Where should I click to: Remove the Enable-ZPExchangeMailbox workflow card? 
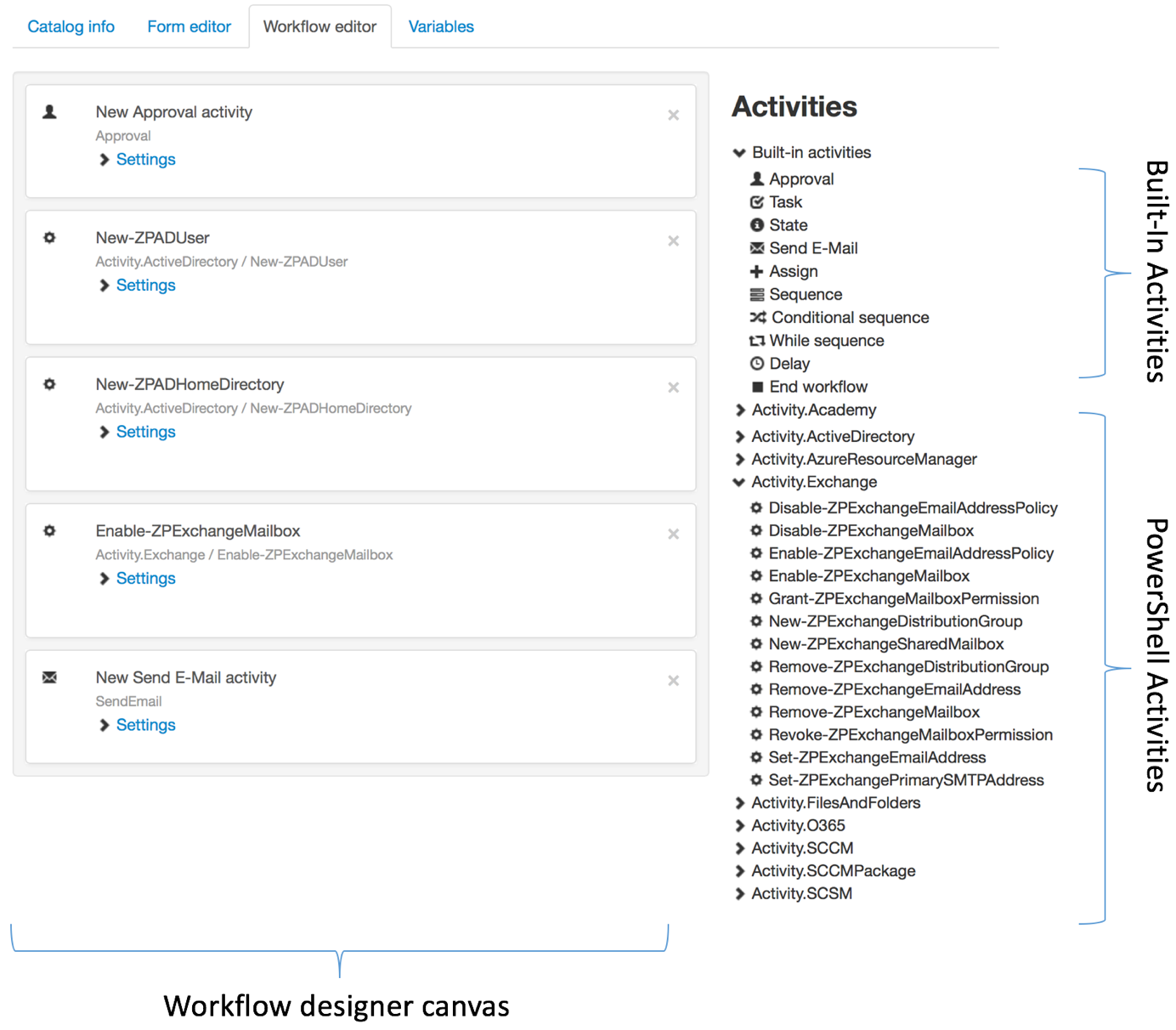point(673,534)
